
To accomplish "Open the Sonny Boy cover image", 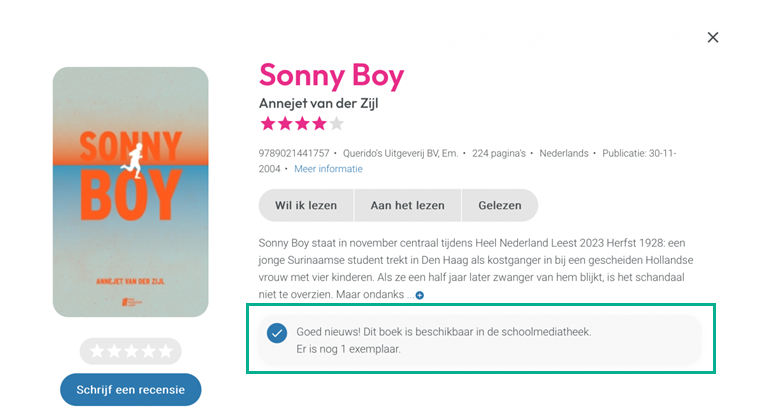I will (x=130, y=191).
